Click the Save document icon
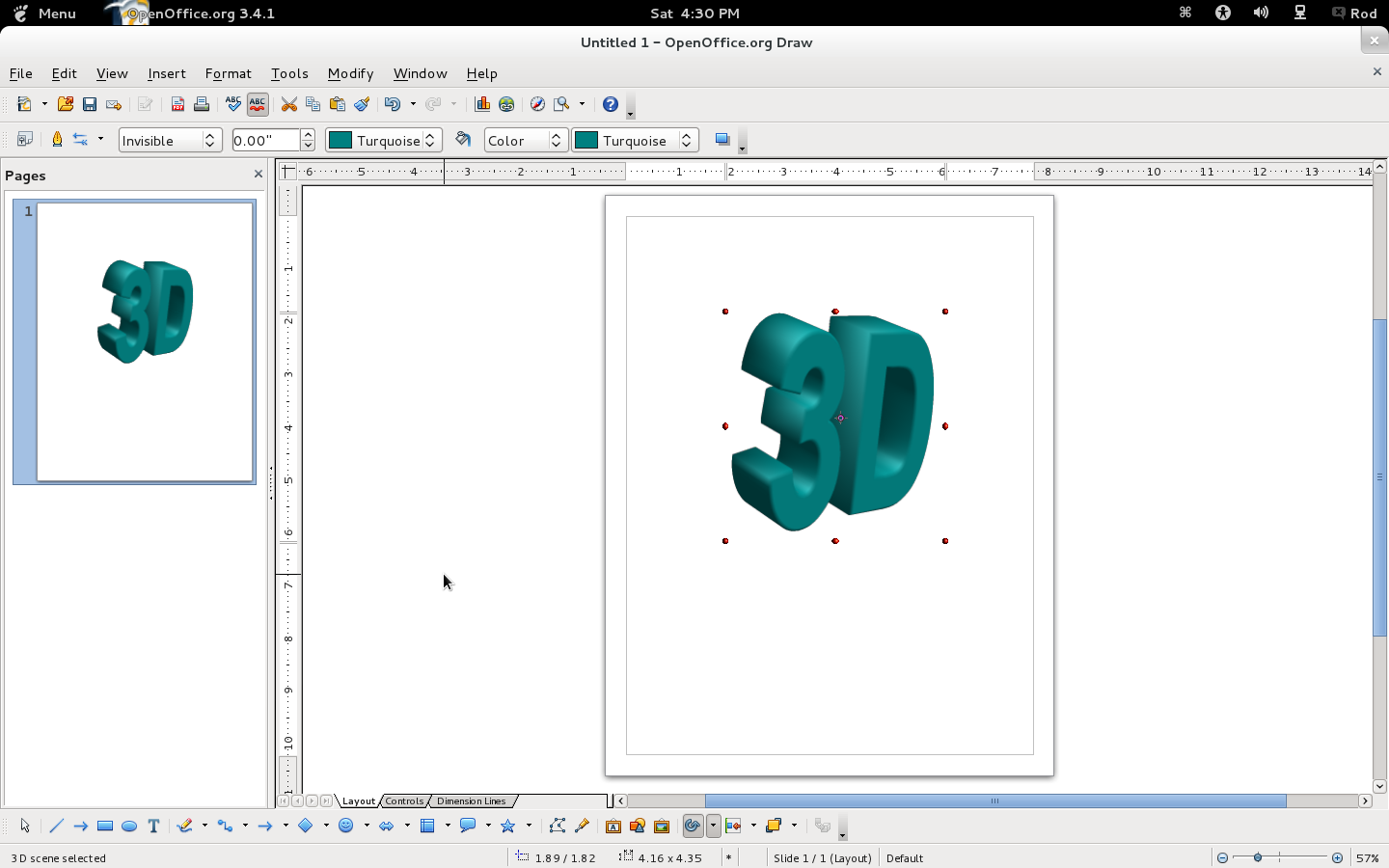The height and width of the screenshot is (868, 1389). click(x=90, y=104)
